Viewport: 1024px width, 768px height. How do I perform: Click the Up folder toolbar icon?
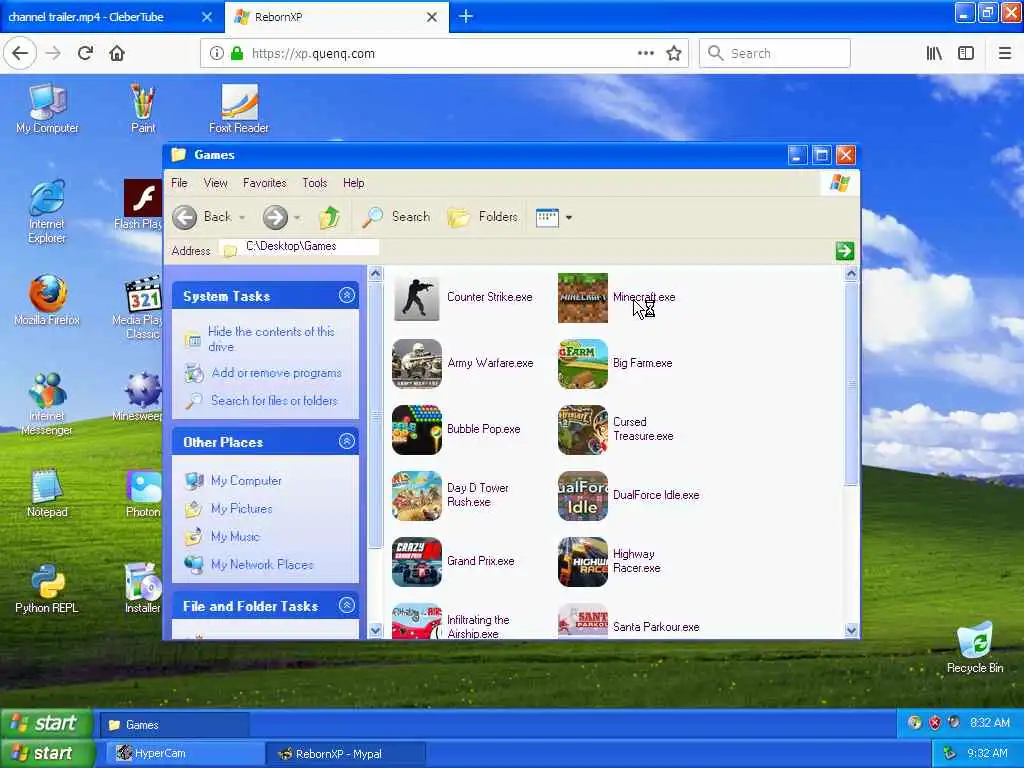(329, 217)
